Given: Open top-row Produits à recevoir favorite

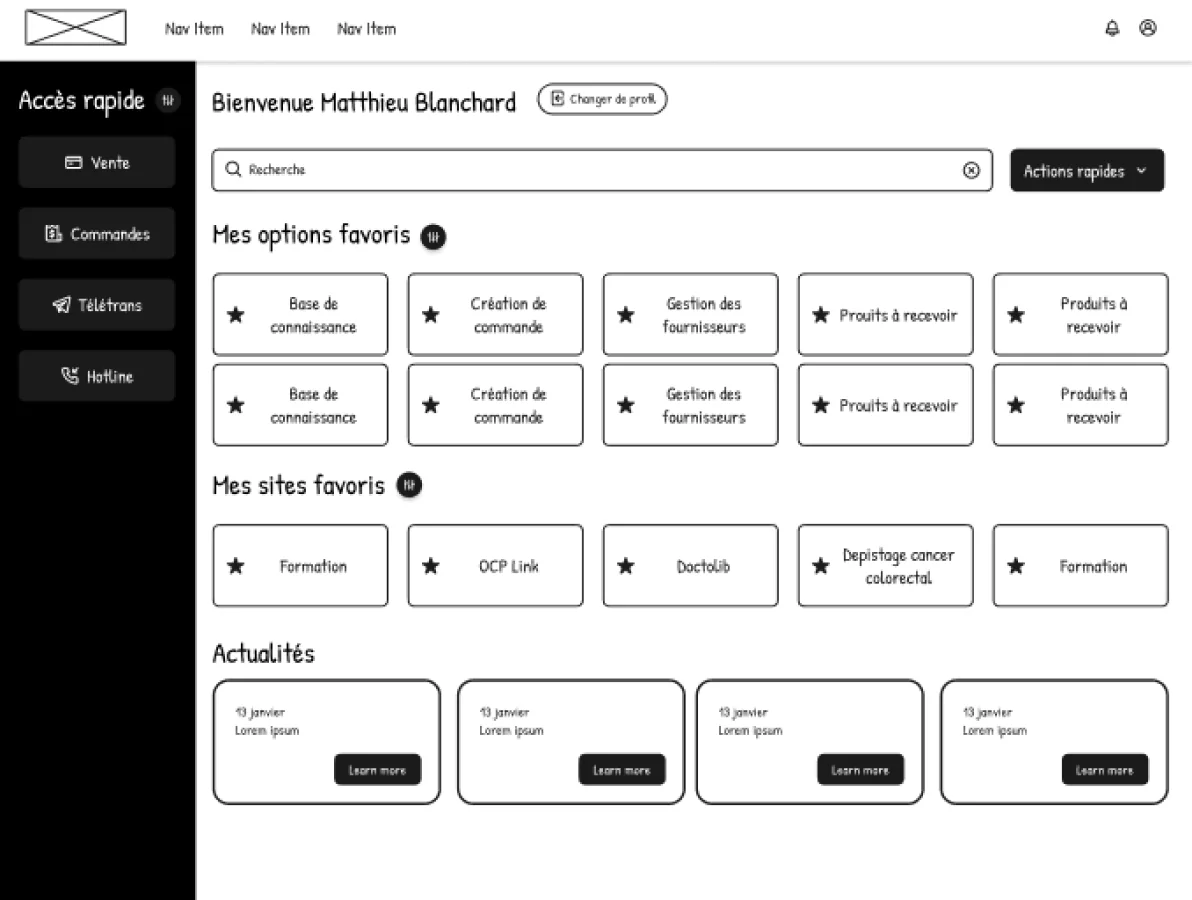Looking at the screenshot, I should click(1080, 315).
